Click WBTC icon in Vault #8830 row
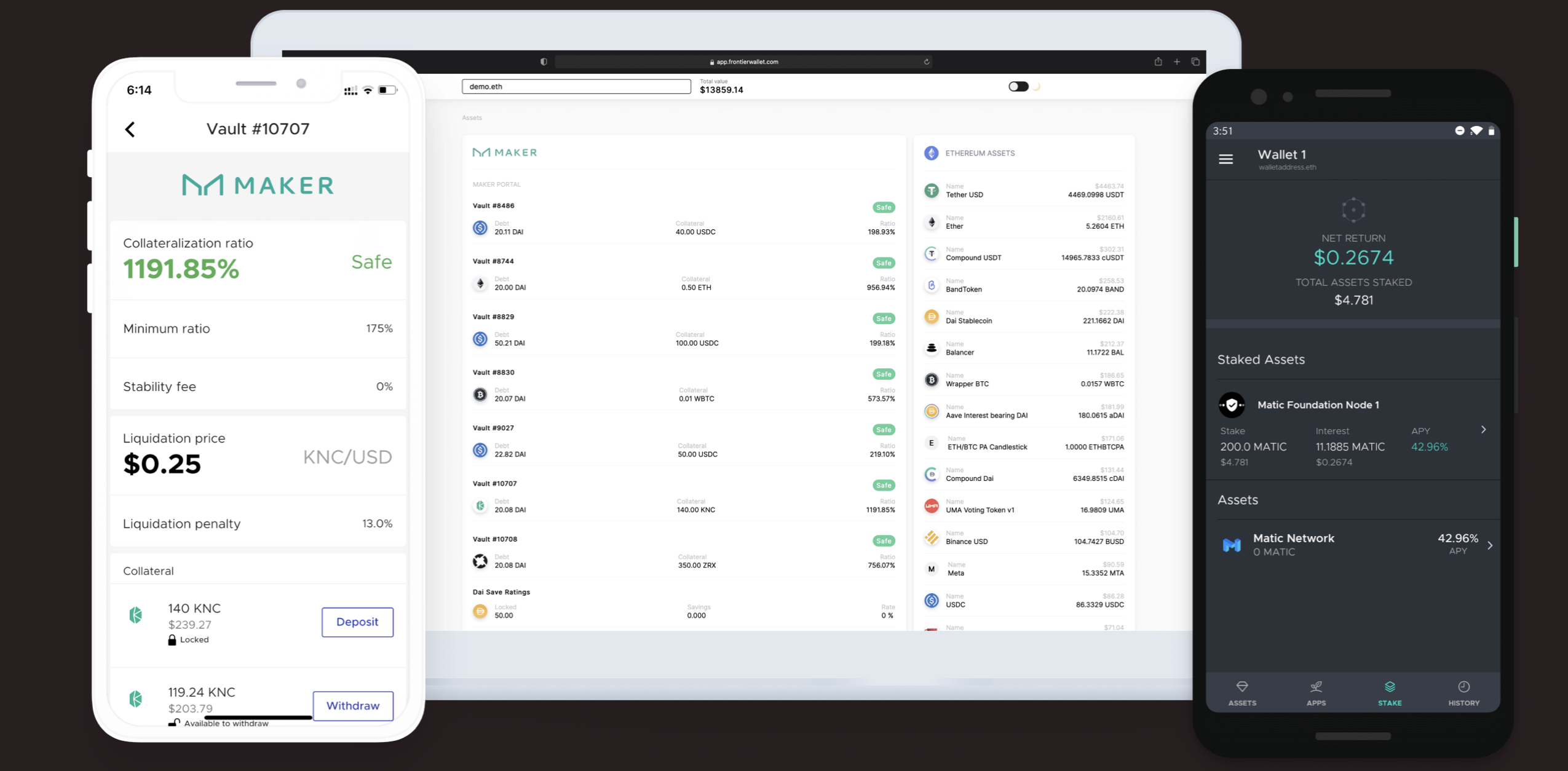 [x=480, y=395]
